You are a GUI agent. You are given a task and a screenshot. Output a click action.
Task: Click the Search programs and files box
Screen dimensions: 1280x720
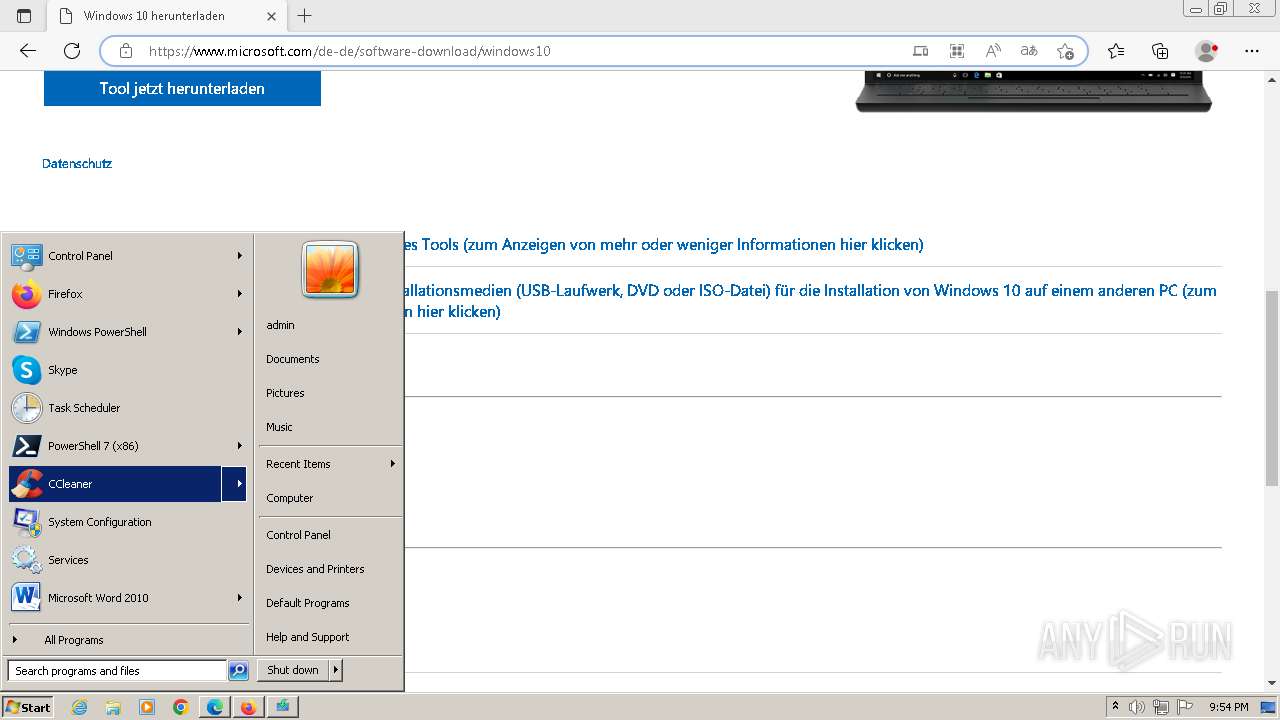tap(117, 671)
